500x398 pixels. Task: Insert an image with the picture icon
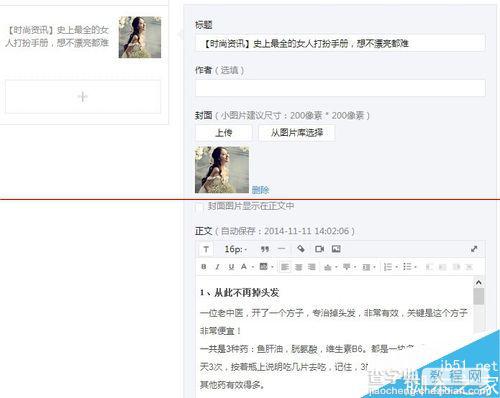[x=336, y=249]
